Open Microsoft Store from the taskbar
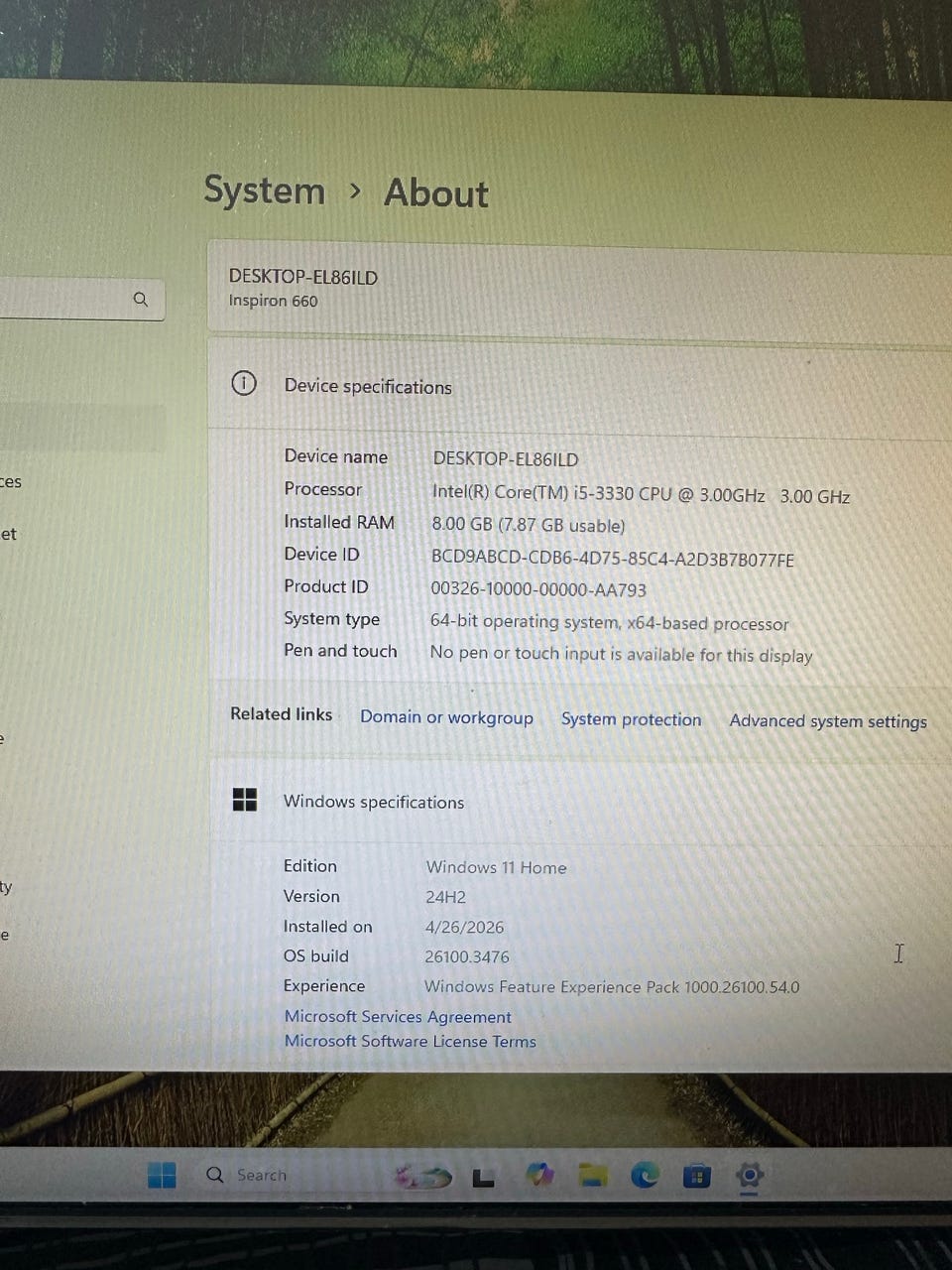This screenshot has width=952, height=1270. [x=697, y=1178]
